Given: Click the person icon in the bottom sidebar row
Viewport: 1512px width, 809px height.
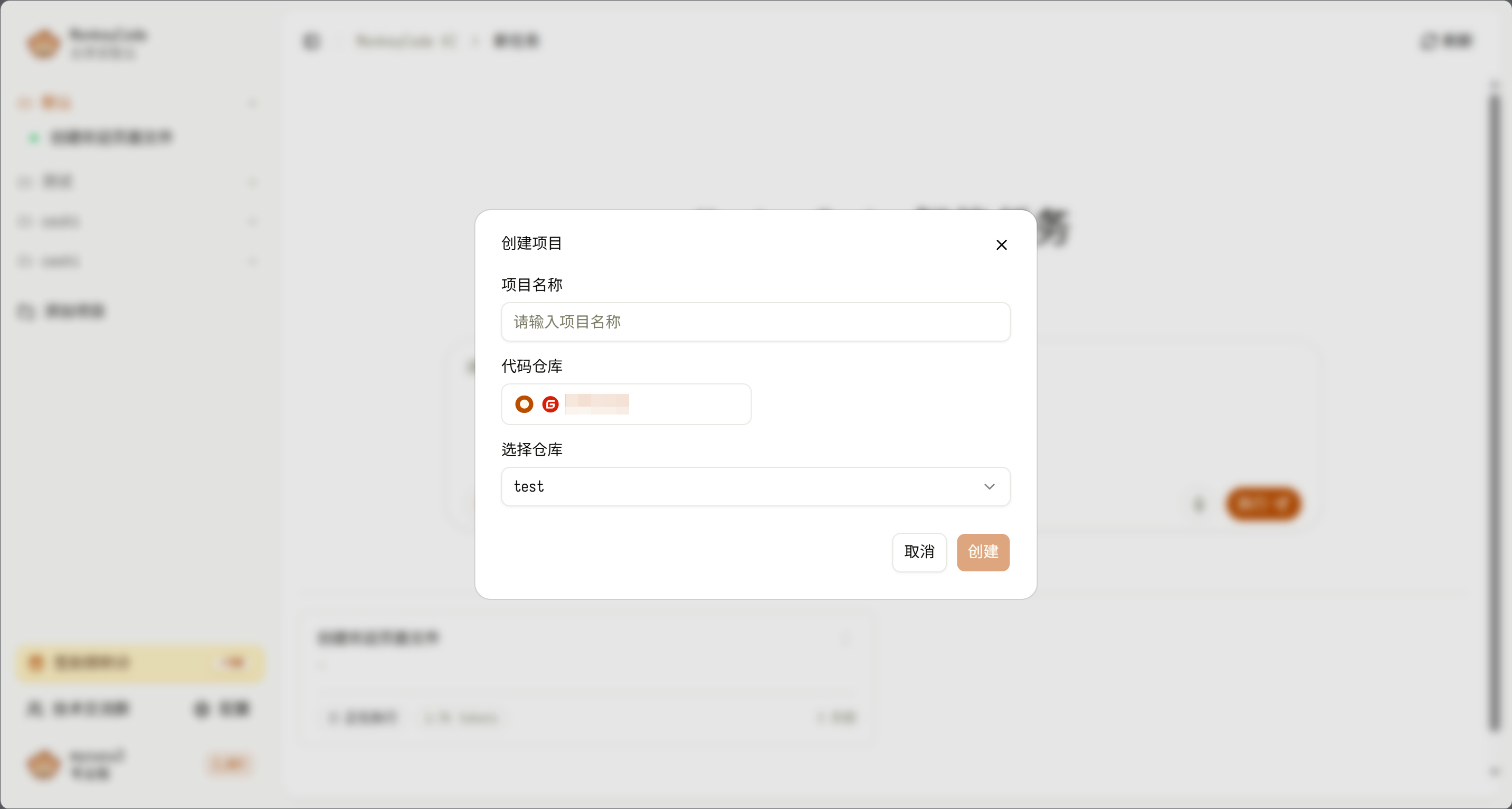Looking at the screenshot, I should tap(34, 709).
